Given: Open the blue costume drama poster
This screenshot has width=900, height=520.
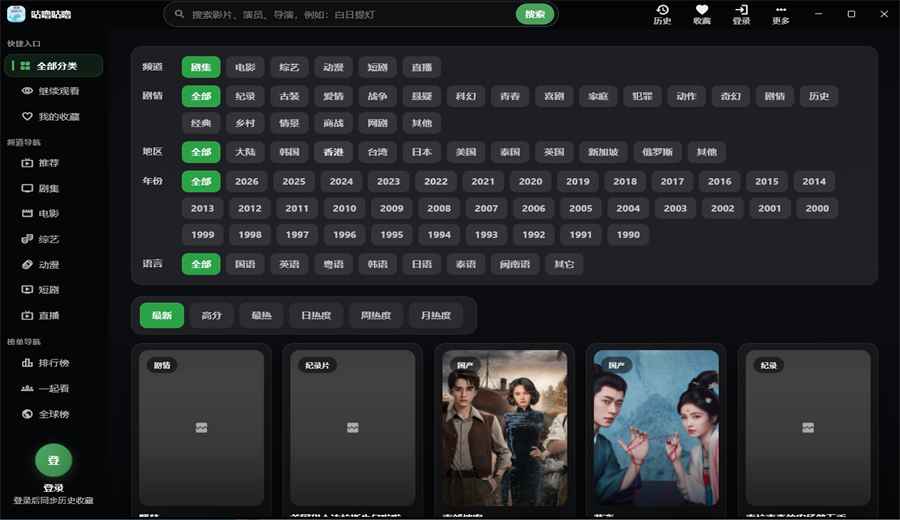Looking at the screenshot, I should [x=656, y=428].
